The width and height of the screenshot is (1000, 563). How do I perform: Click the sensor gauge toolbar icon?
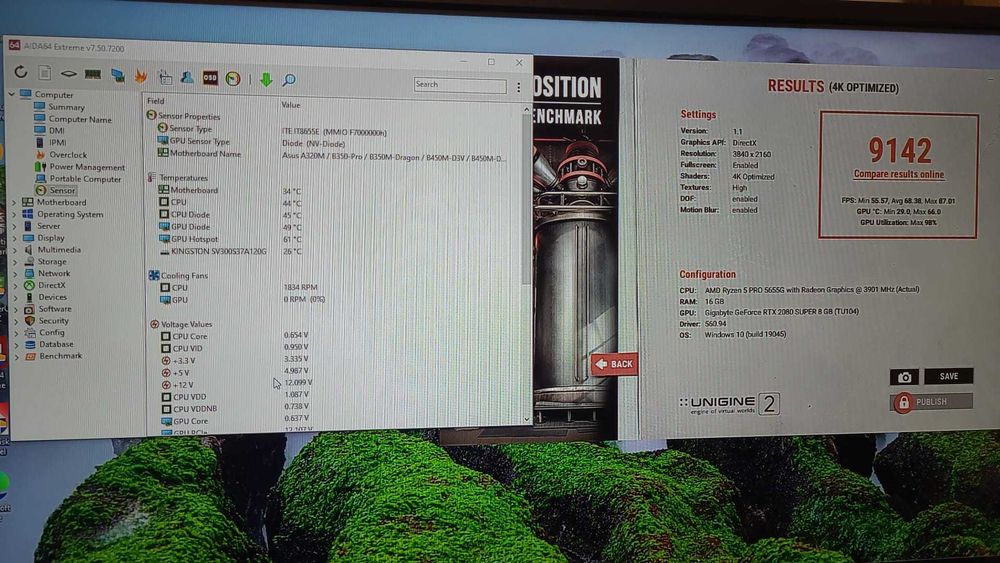click(x=233, y=78)
